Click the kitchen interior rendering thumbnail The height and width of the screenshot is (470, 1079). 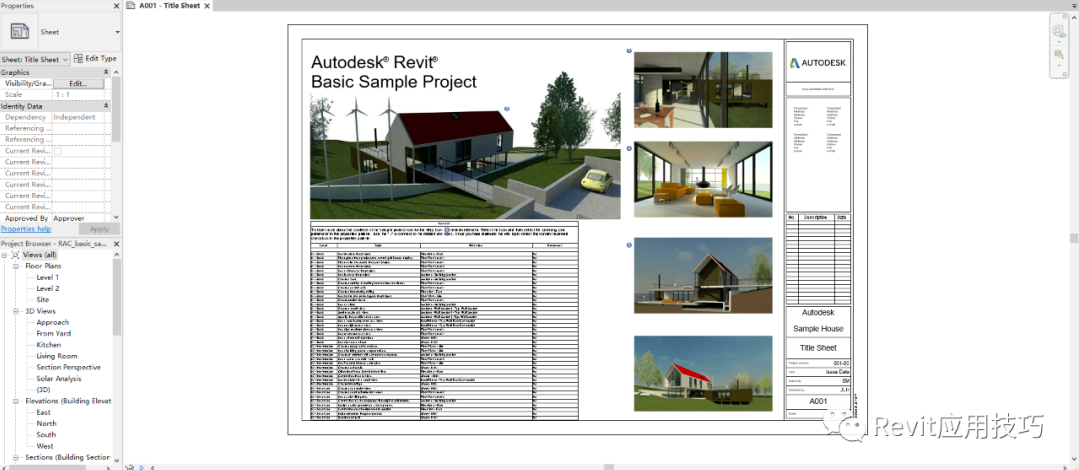[x=703, y=90]
